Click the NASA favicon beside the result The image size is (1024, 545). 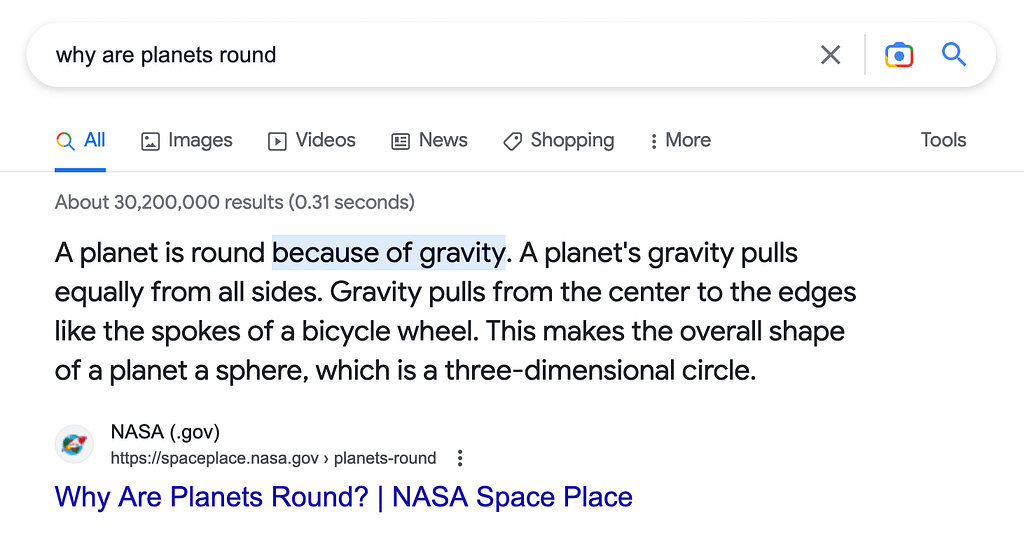(x=75, y=444)
